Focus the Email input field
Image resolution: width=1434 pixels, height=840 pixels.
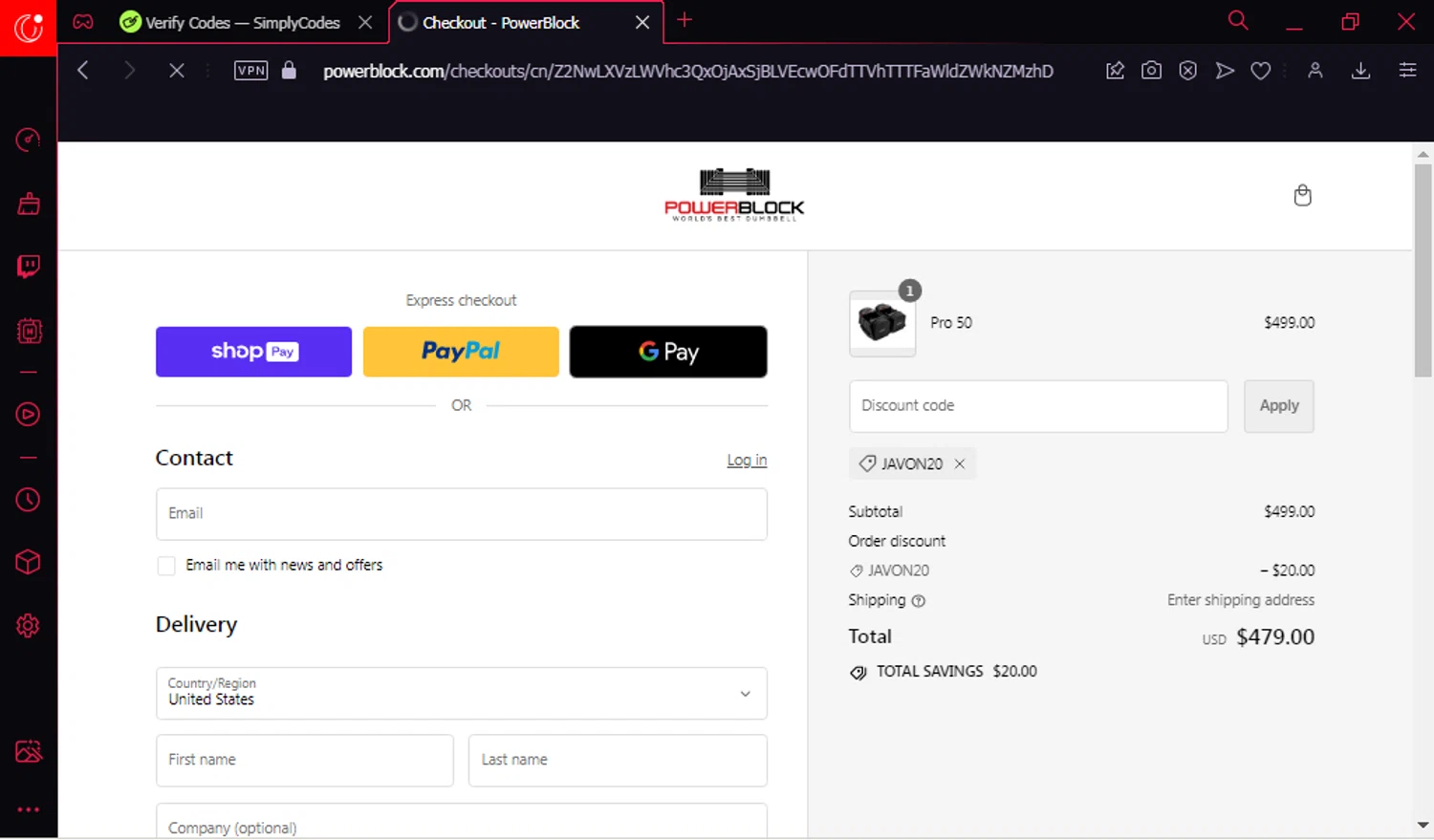coord(461,514)
